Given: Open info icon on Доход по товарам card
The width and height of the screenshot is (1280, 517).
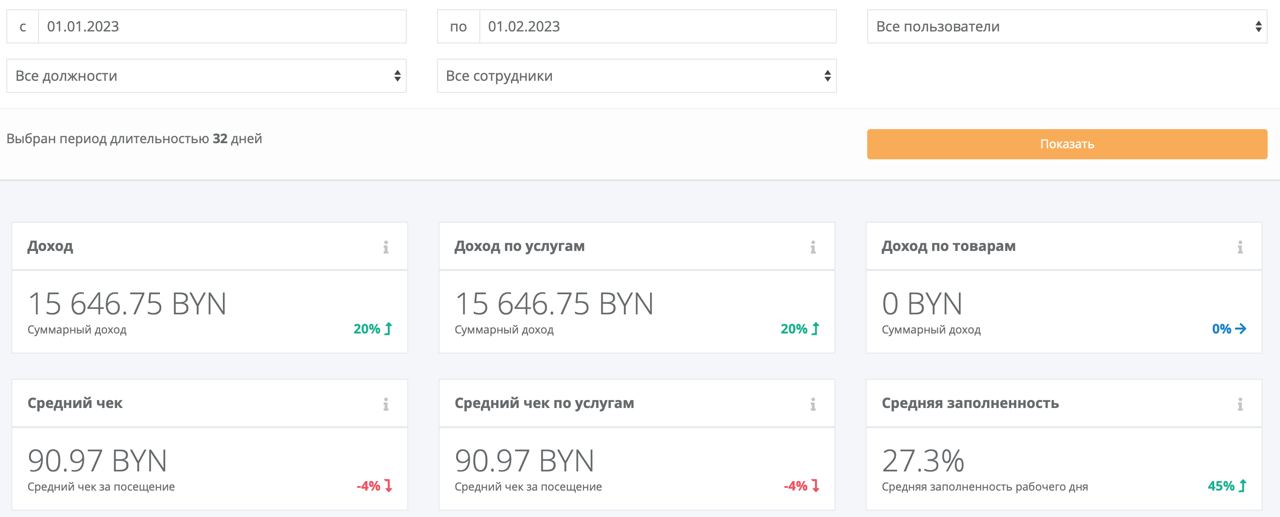Looking at the screenshot, I should click(x=1240, y=247).
